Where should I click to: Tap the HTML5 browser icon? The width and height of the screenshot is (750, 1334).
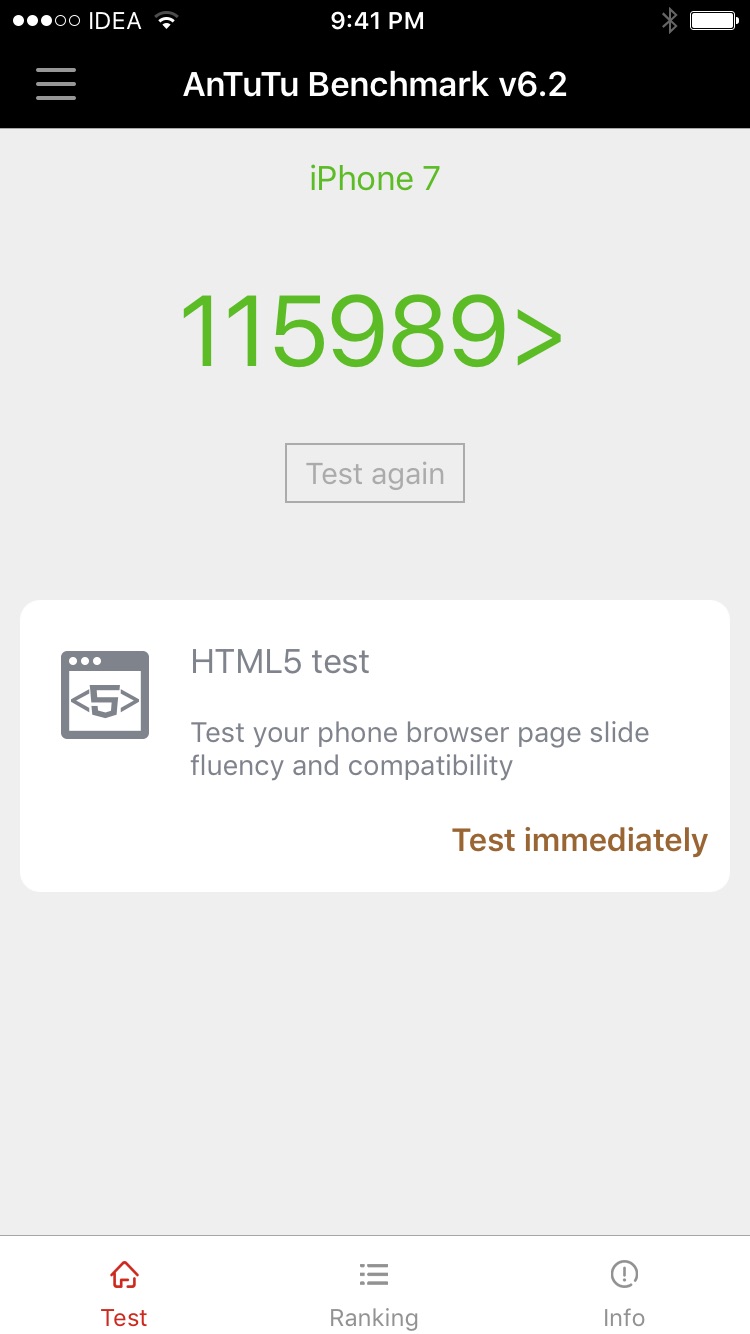click(105, 695)
